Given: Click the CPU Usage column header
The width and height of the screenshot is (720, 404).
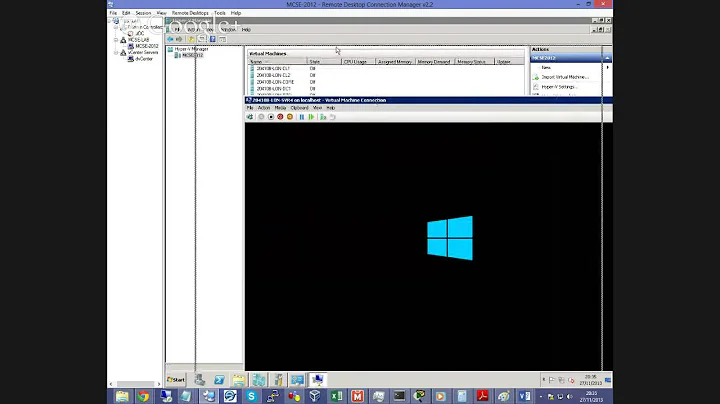Looking at the screenshot, I should pyautogui.click(x=358, y=62).
